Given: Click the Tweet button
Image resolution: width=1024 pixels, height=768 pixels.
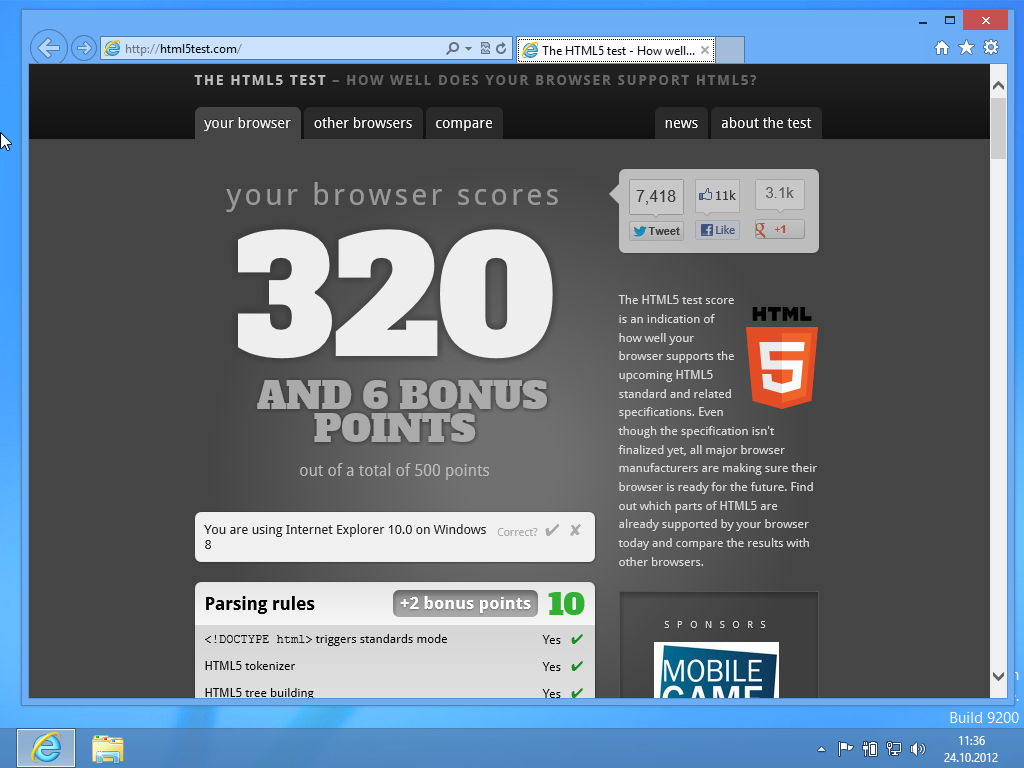Looking at the screenshot, I should pos(656,231).
